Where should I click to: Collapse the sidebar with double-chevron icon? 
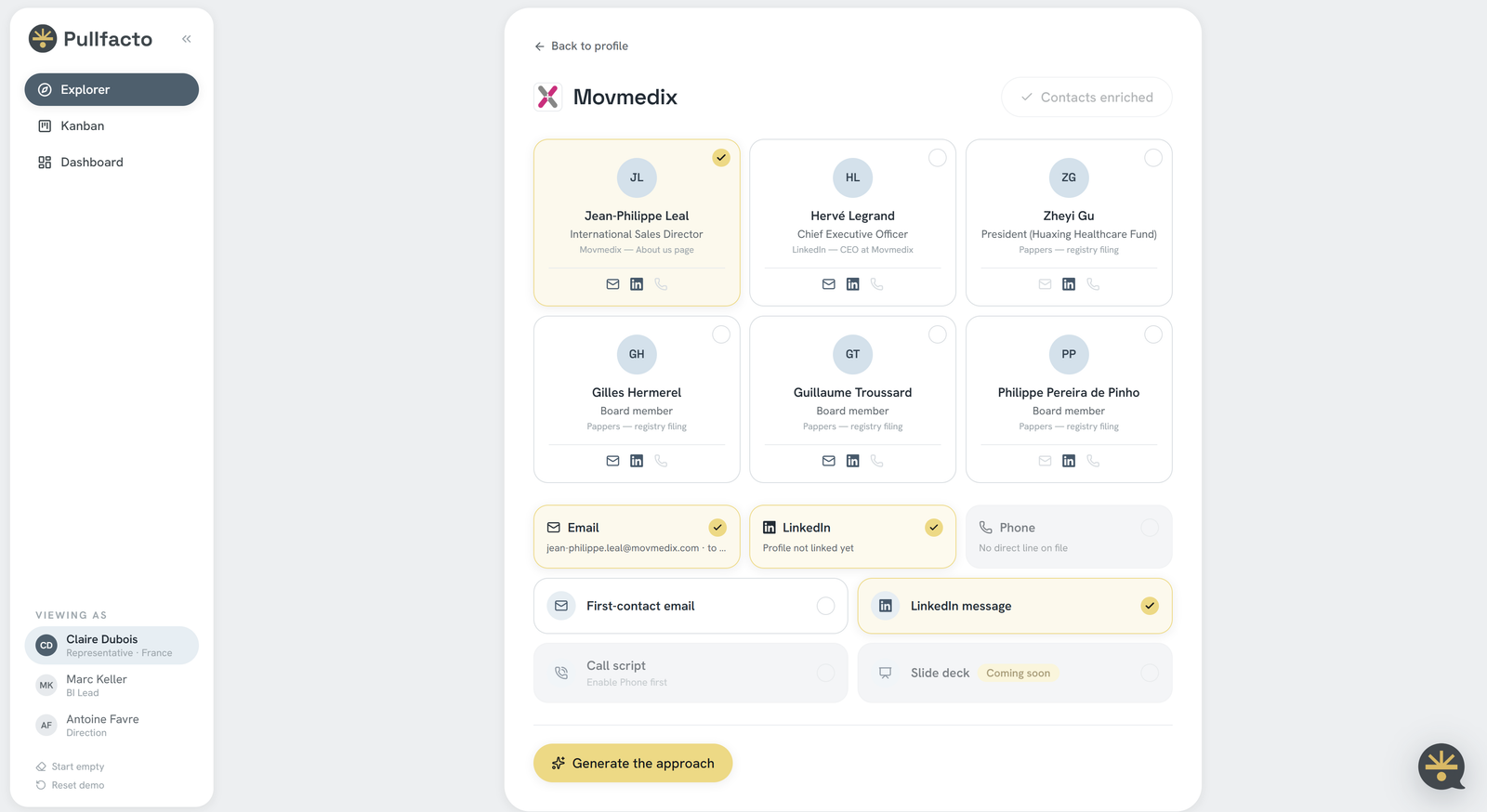pos(187,39)
